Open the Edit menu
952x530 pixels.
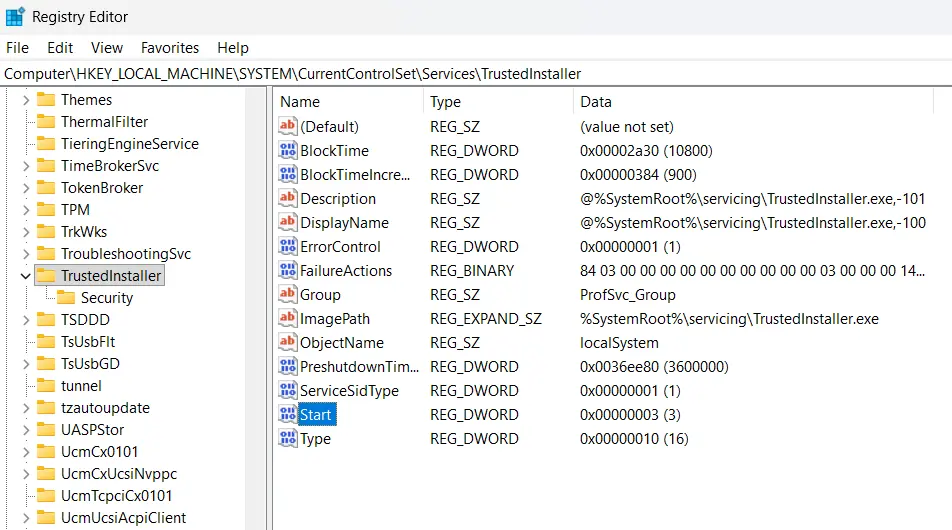point(60,47)
